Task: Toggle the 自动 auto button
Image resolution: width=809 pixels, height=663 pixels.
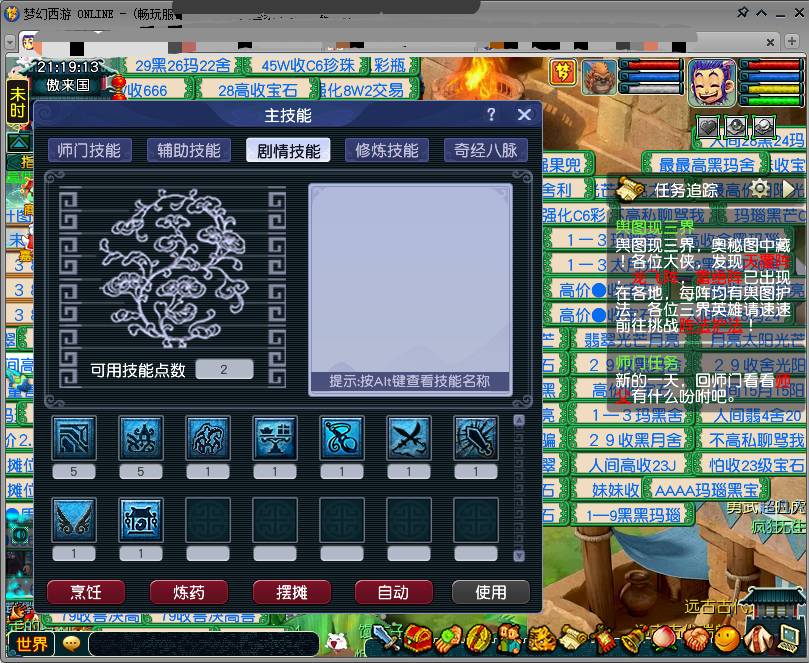Action: 394,592
